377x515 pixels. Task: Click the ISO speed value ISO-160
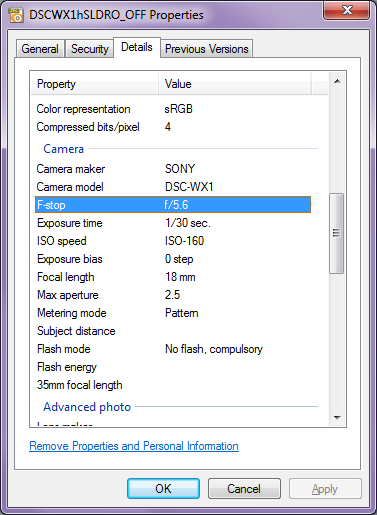184,241
